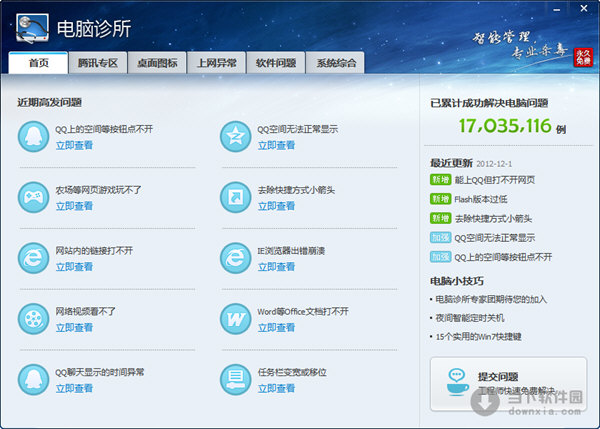Click 立即查看 under QQ空间无法正常显示

276,145
